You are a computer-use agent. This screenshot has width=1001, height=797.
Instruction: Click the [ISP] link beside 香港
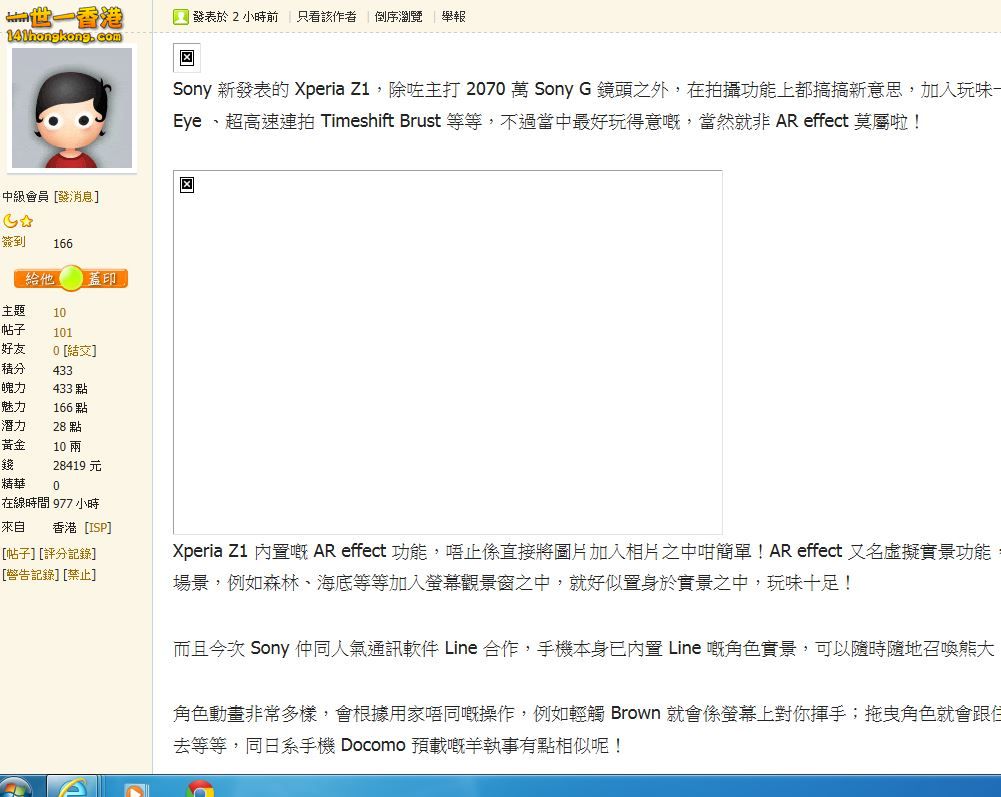pyautogui.click(x=97, y=527)
